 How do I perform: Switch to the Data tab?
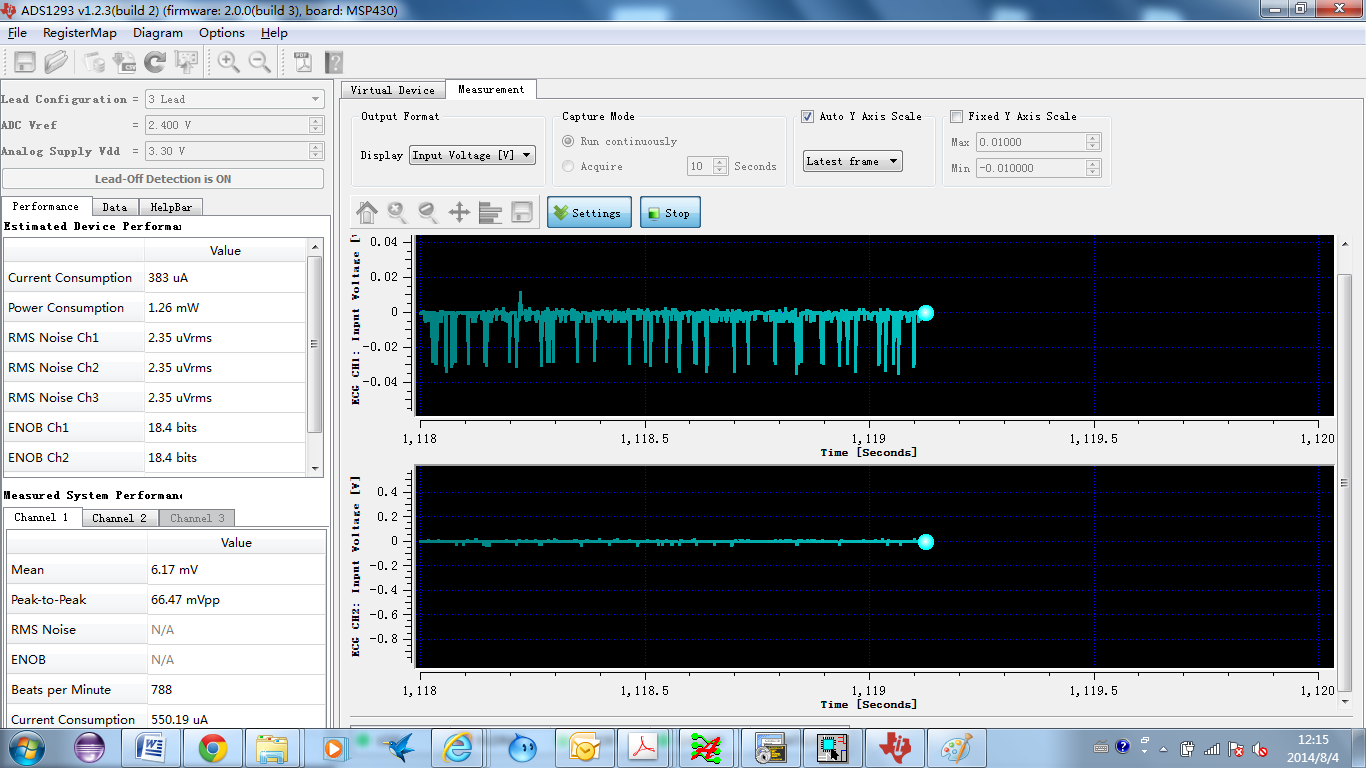coord(115,207)
